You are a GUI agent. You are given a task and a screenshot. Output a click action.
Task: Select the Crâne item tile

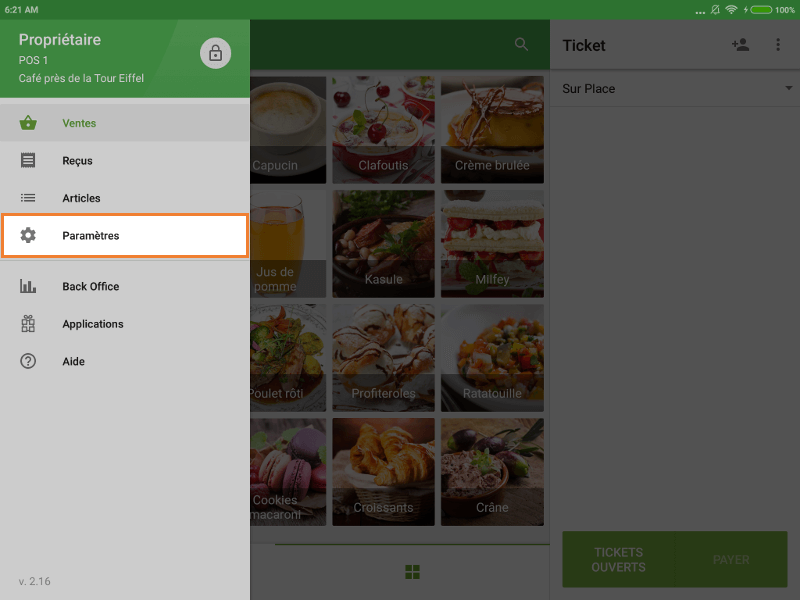pyautogui.click(x=492, y=472)
